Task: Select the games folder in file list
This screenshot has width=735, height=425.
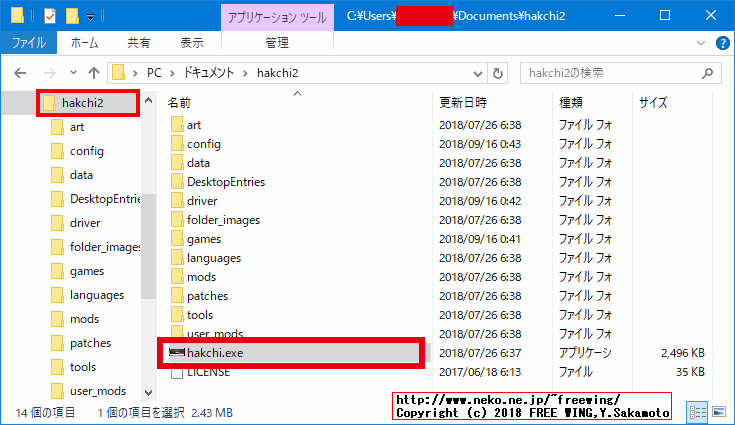Action: [x=204, y=239]
